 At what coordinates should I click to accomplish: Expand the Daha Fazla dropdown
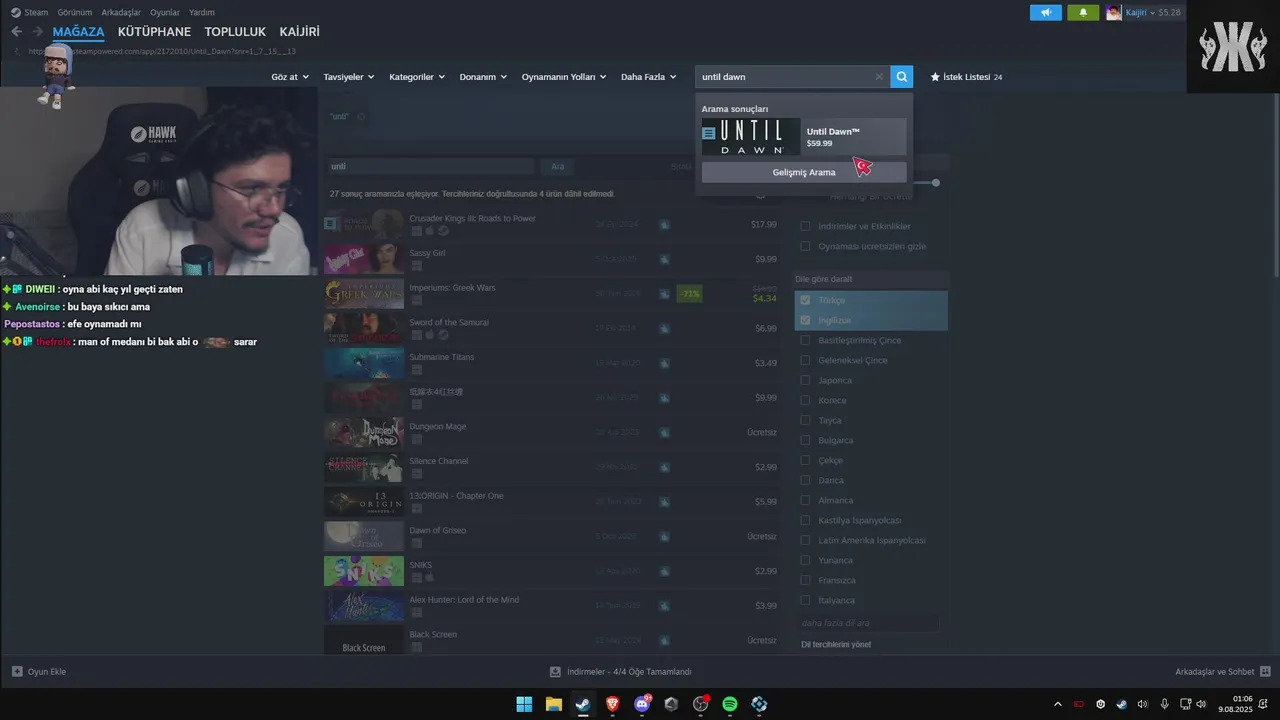coord(648,77)
